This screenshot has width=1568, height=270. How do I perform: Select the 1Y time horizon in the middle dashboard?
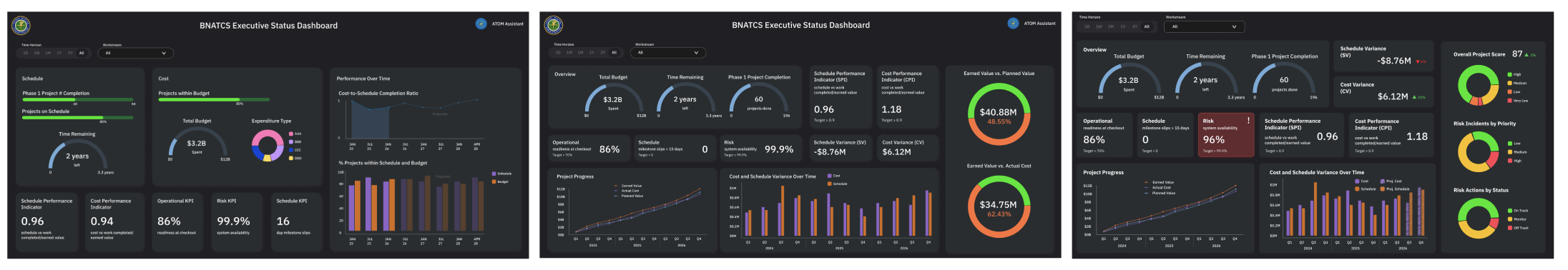[x=592, y=52]
